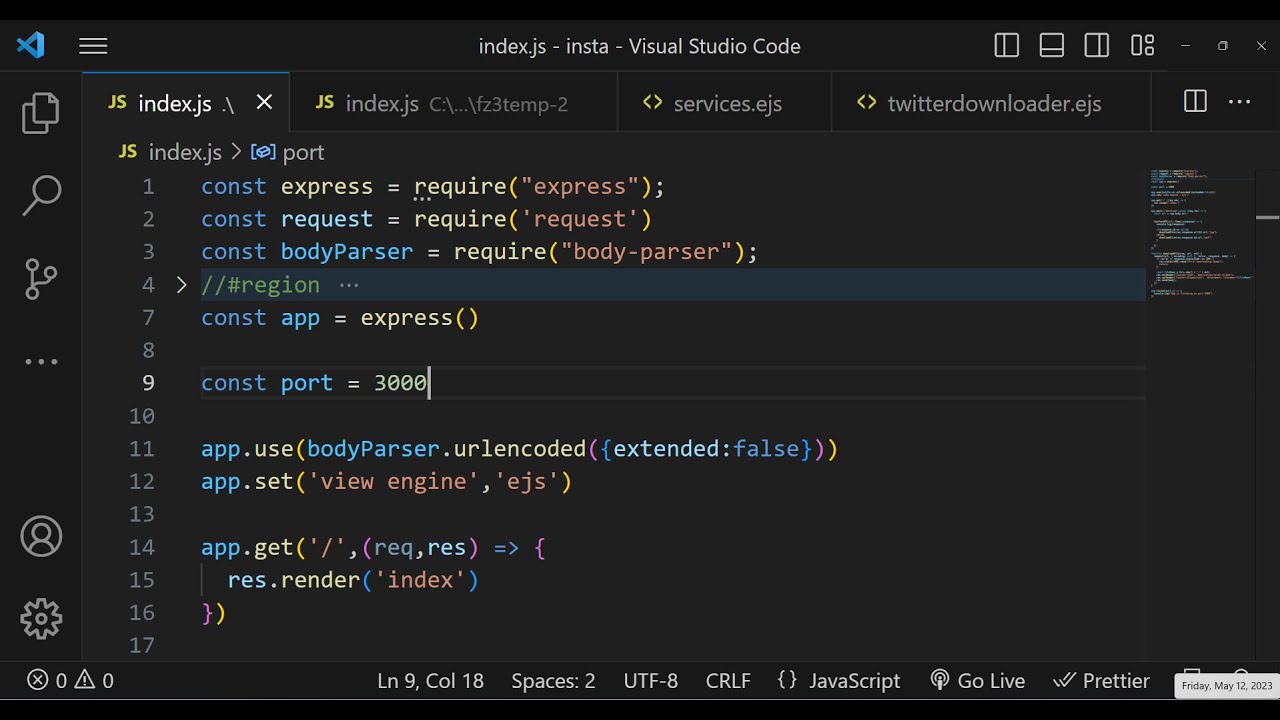Click the Customize Layout icon

point(1142,46)
